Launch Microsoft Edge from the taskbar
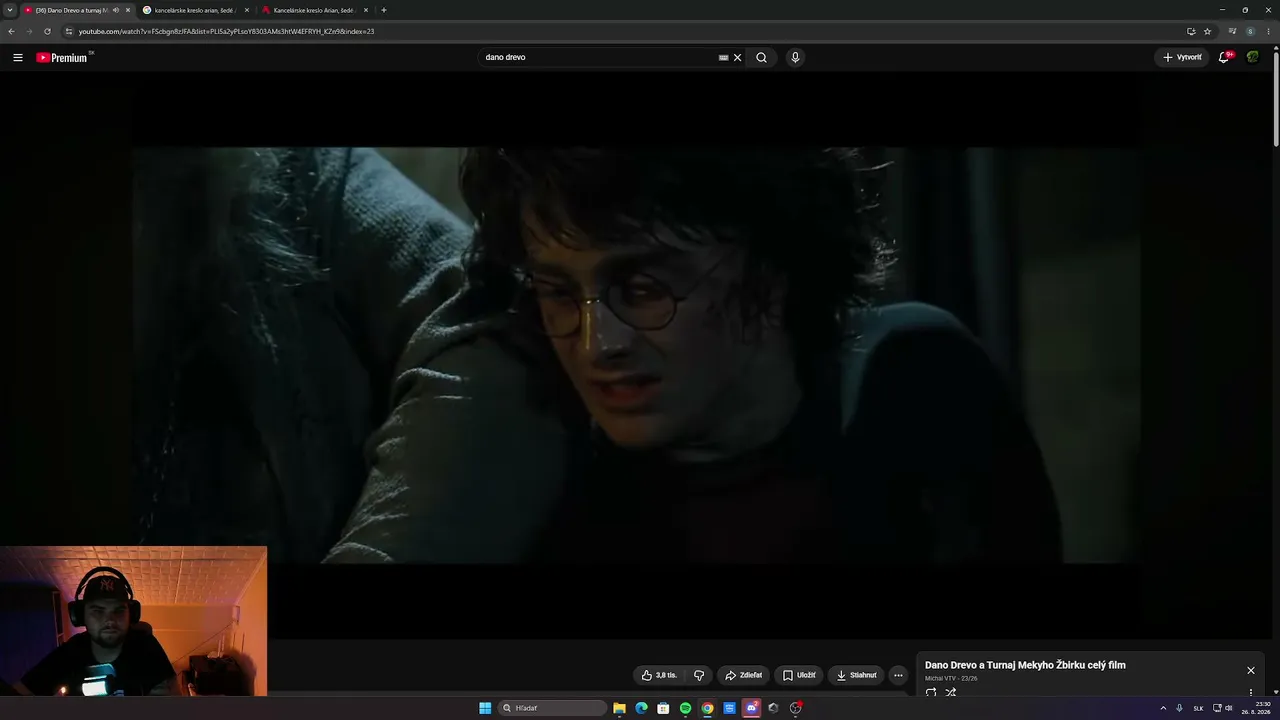This screenshot has width=1280, height=720. [x=641, y=708]
